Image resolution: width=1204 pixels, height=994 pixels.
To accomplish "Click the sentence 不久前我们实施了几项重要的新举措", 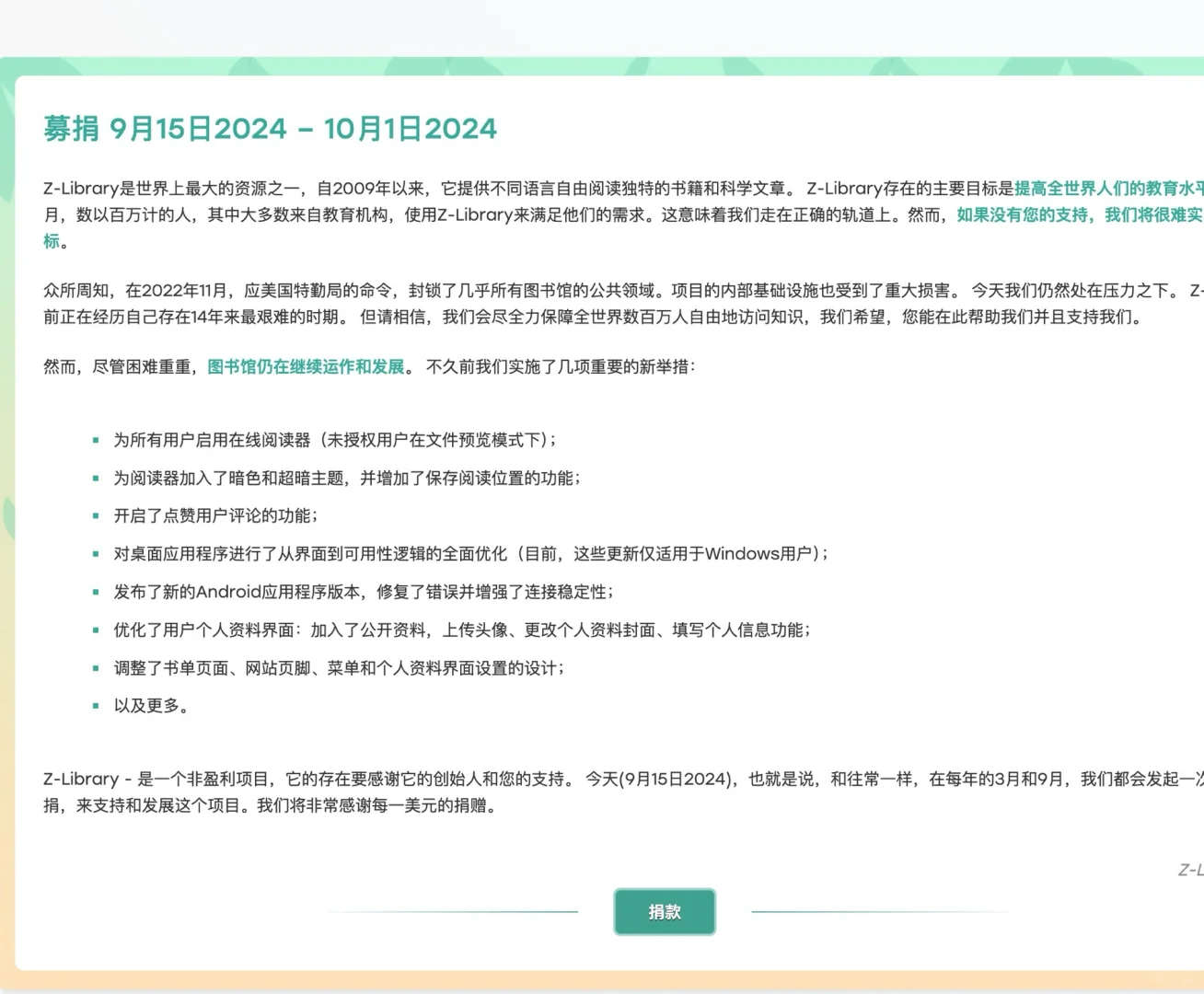I will tap(561, 366).
